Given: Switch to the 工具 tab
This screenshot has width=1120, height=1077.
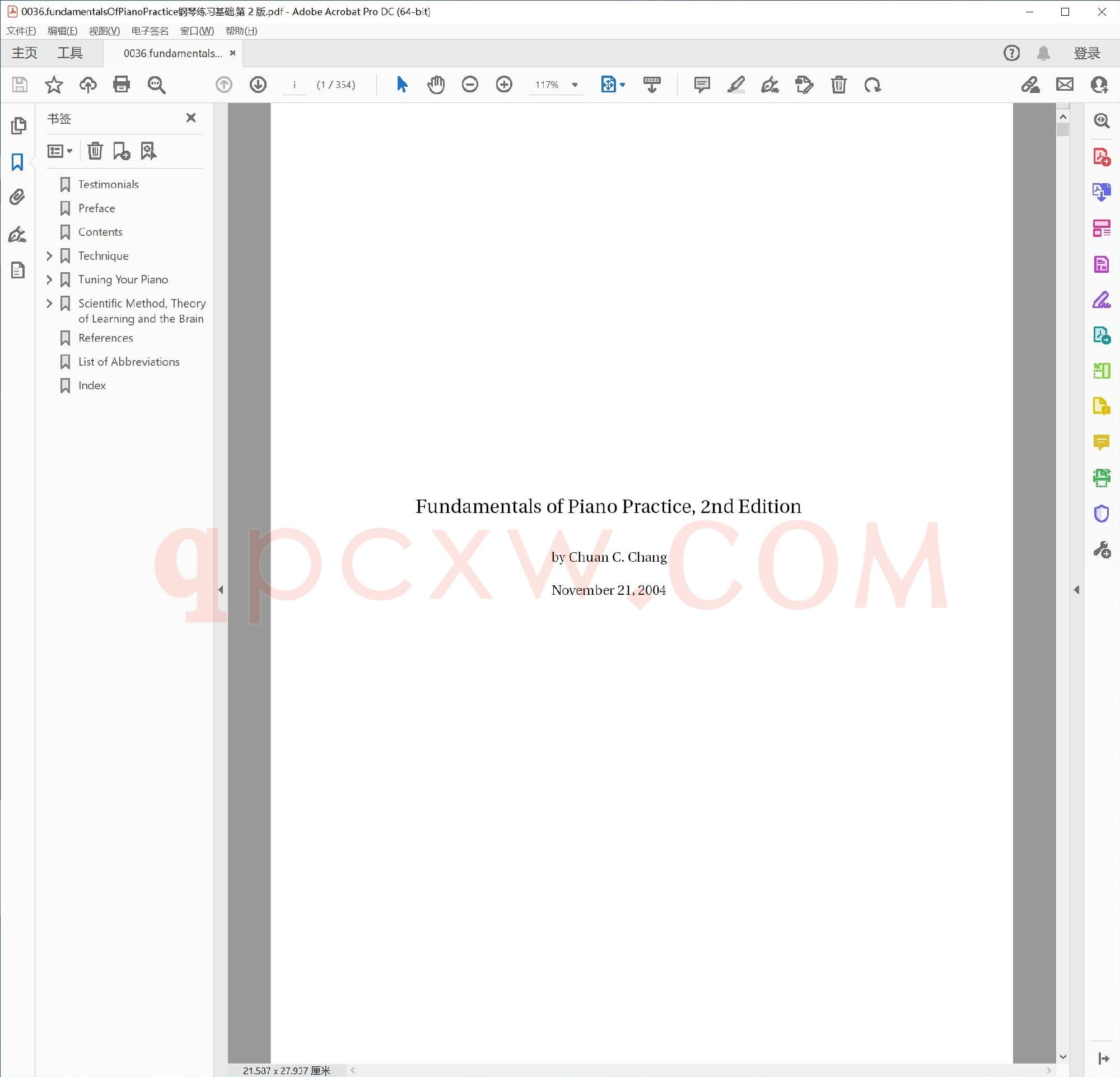Looking at the screenshot, I should [69, 53].
